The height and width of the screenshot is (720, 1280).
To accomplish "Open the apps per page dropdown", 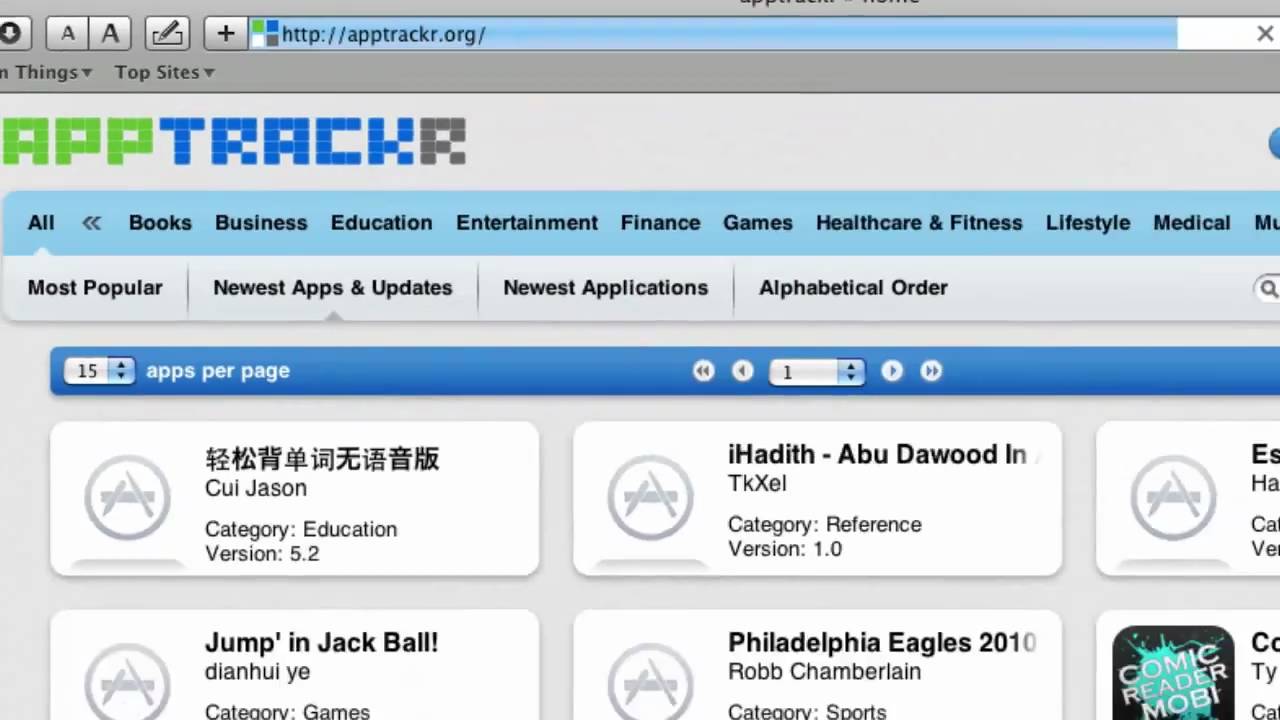I will point(99,371).
